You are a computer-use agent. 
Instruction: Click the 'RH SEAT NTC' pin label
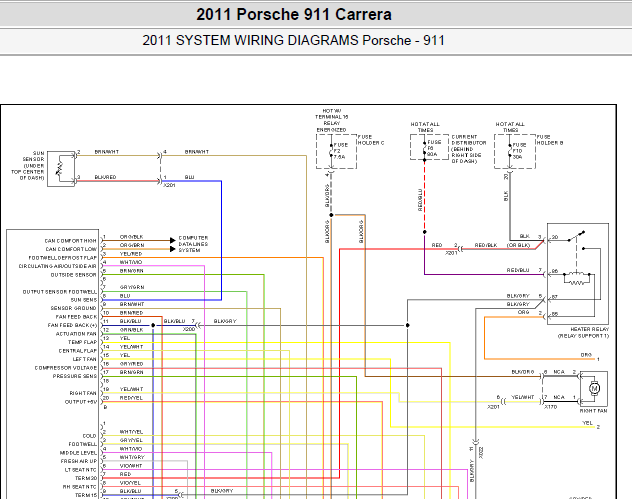(x=79, y=487)
